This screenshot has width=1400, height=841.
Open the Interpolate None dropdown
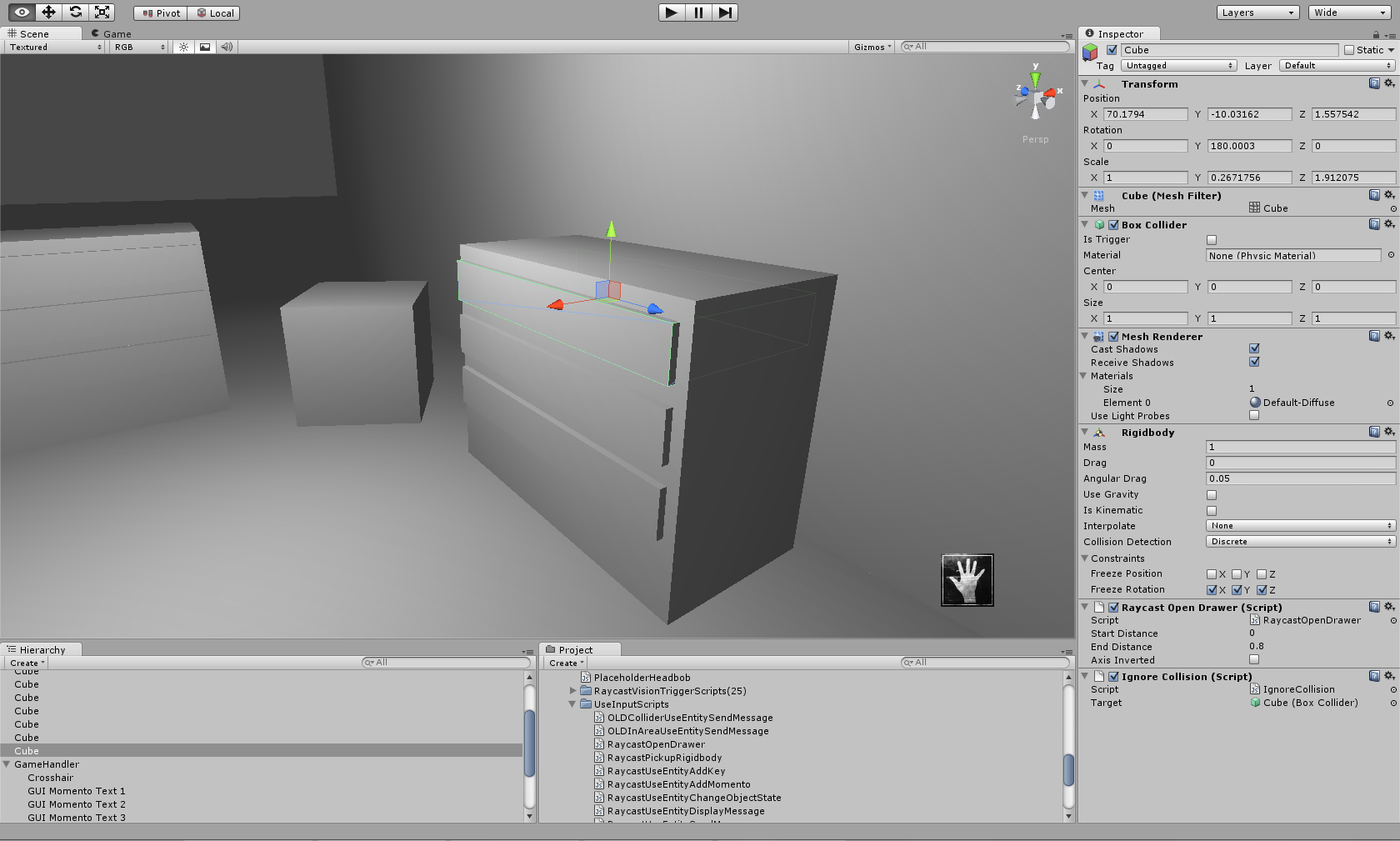click(x=1301, y=526)
